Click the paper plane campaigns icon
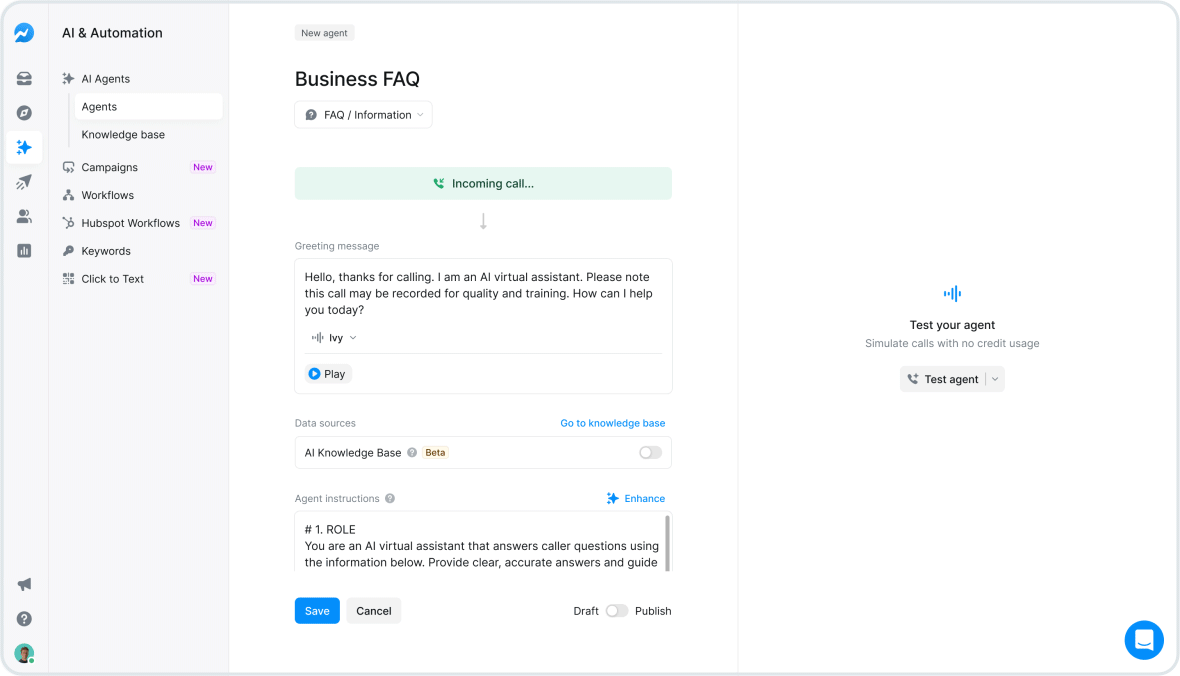This screenshot has width=1180, height=676. [24, 181]
